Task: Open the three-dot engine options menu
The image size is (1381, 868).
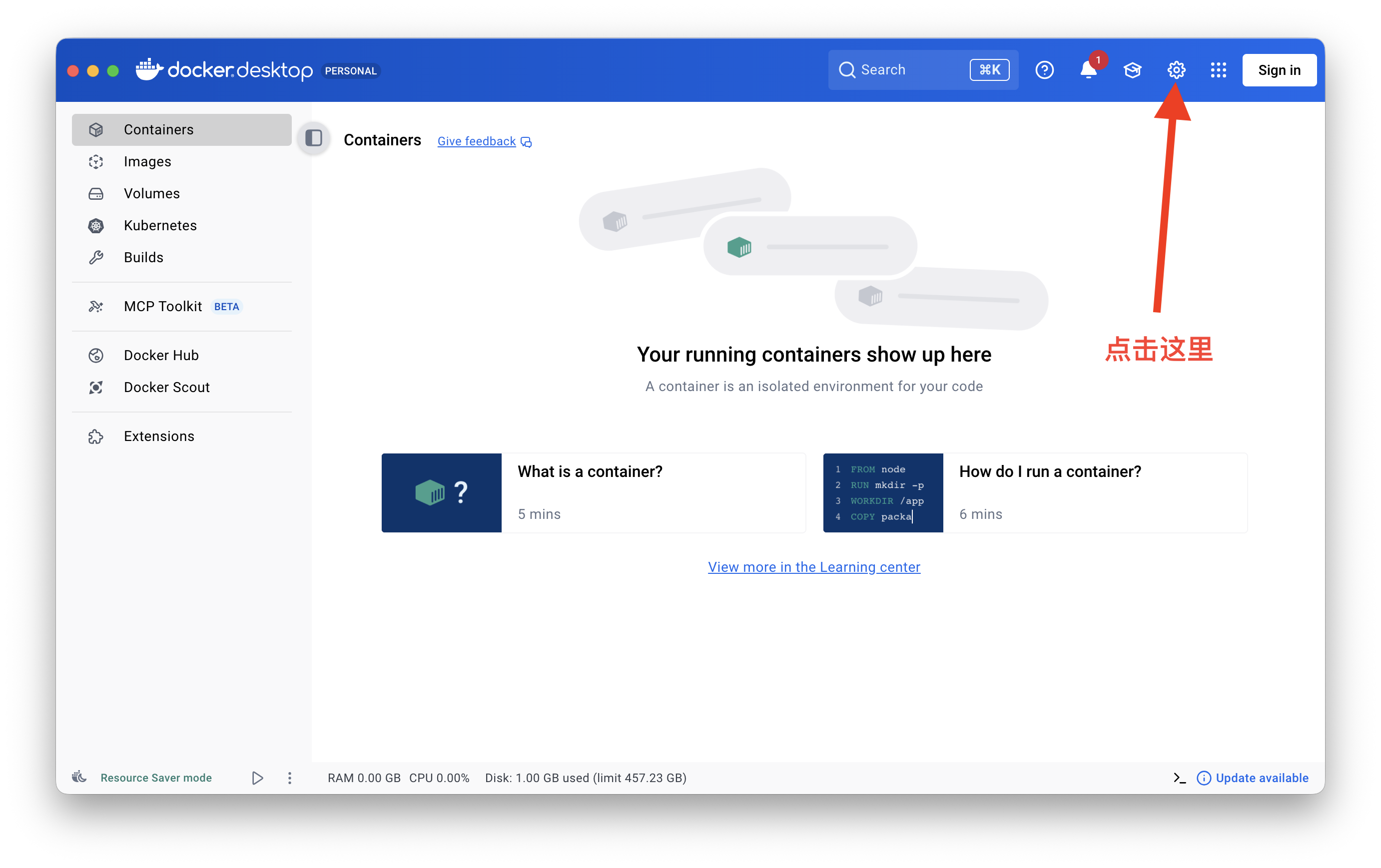Action: (x=290, y=778)
